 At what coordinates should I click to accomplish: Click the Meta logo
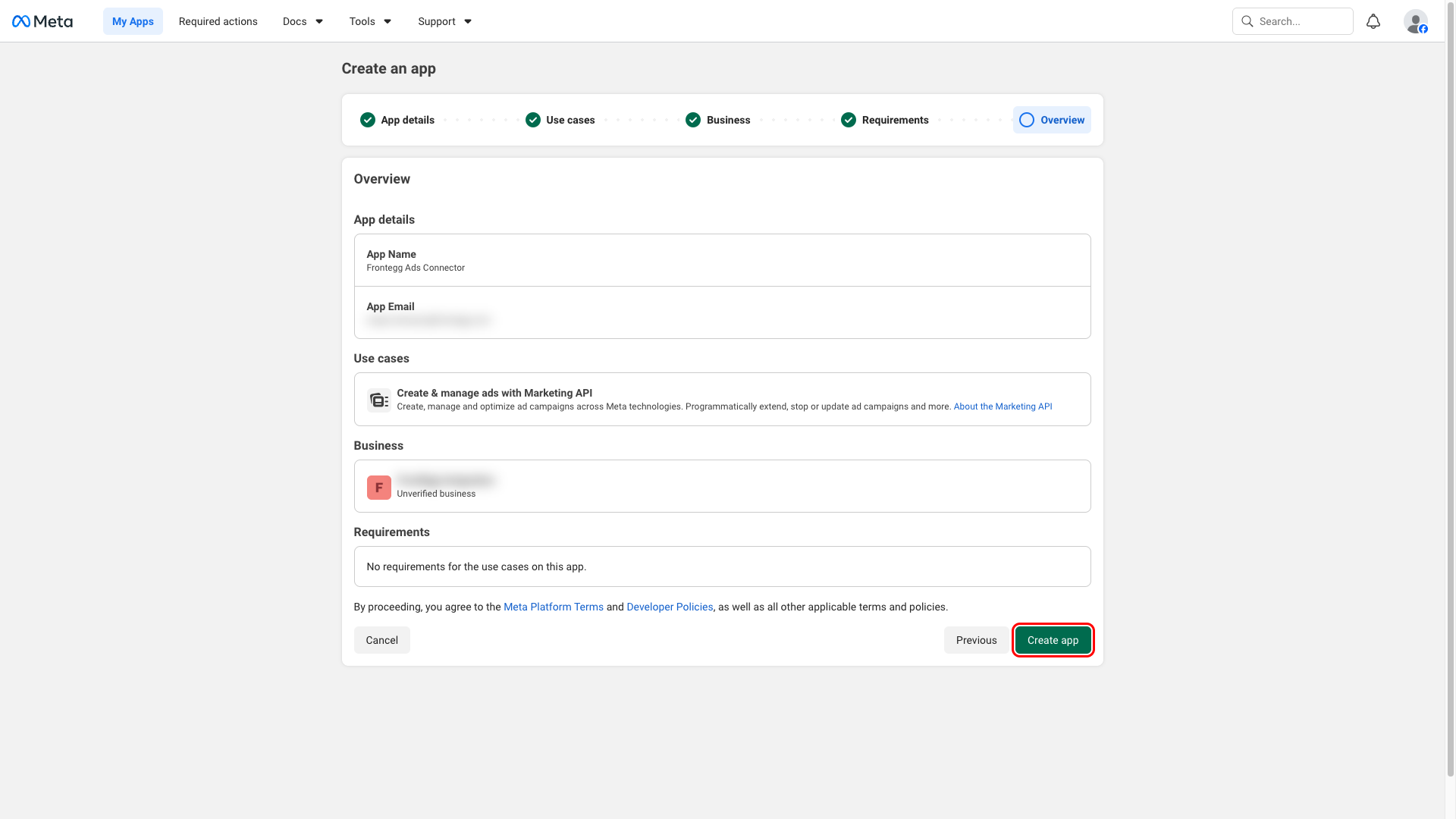(42, 21)
